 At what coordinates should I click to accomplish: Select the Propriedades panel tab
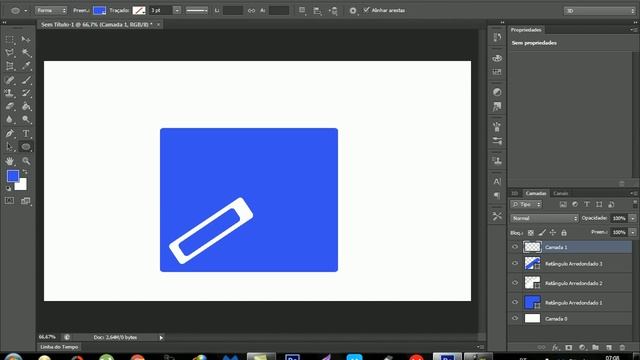click(526, 30)
